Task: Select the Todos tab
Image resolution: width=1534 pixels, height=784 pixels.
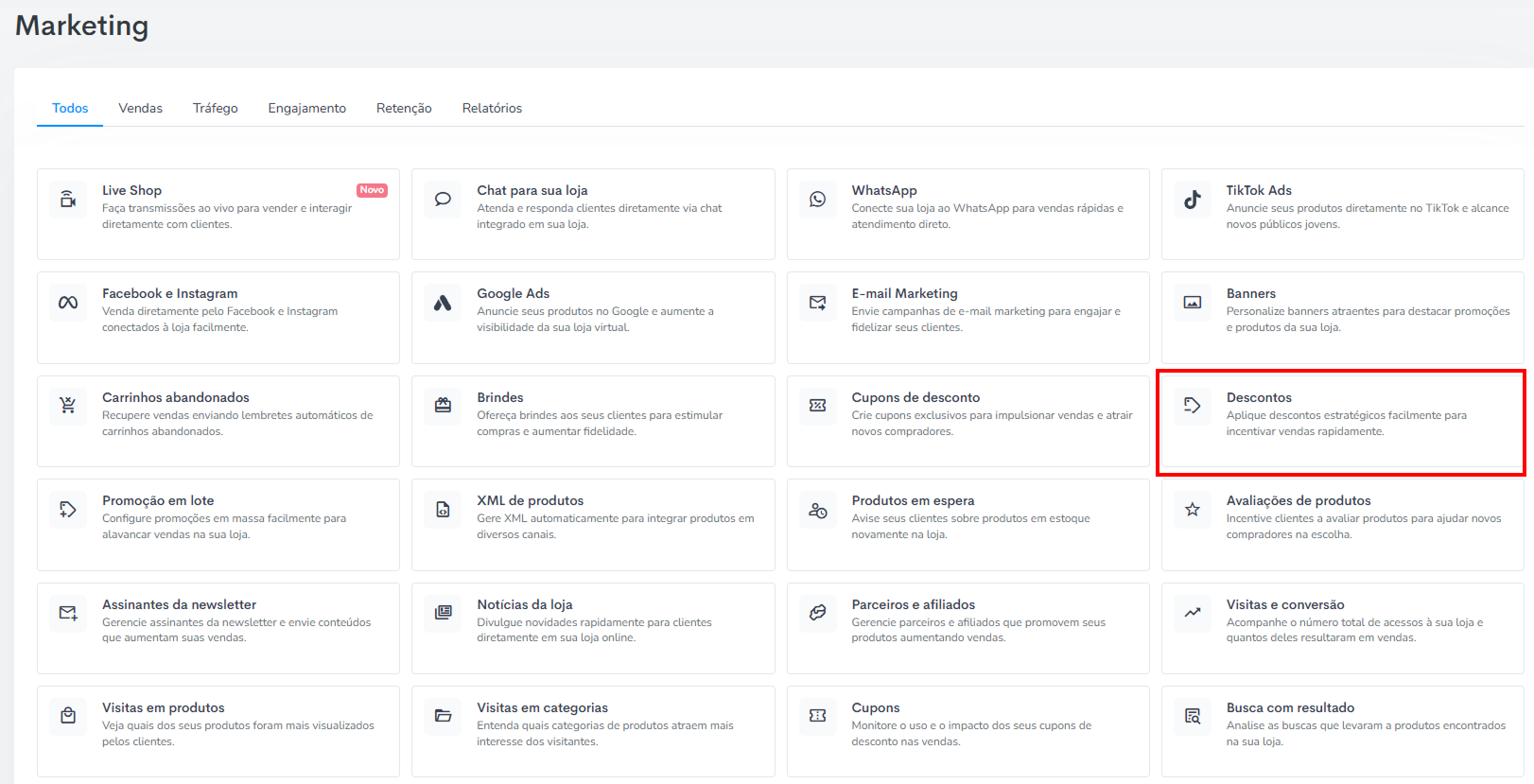Action: point(70,108)
